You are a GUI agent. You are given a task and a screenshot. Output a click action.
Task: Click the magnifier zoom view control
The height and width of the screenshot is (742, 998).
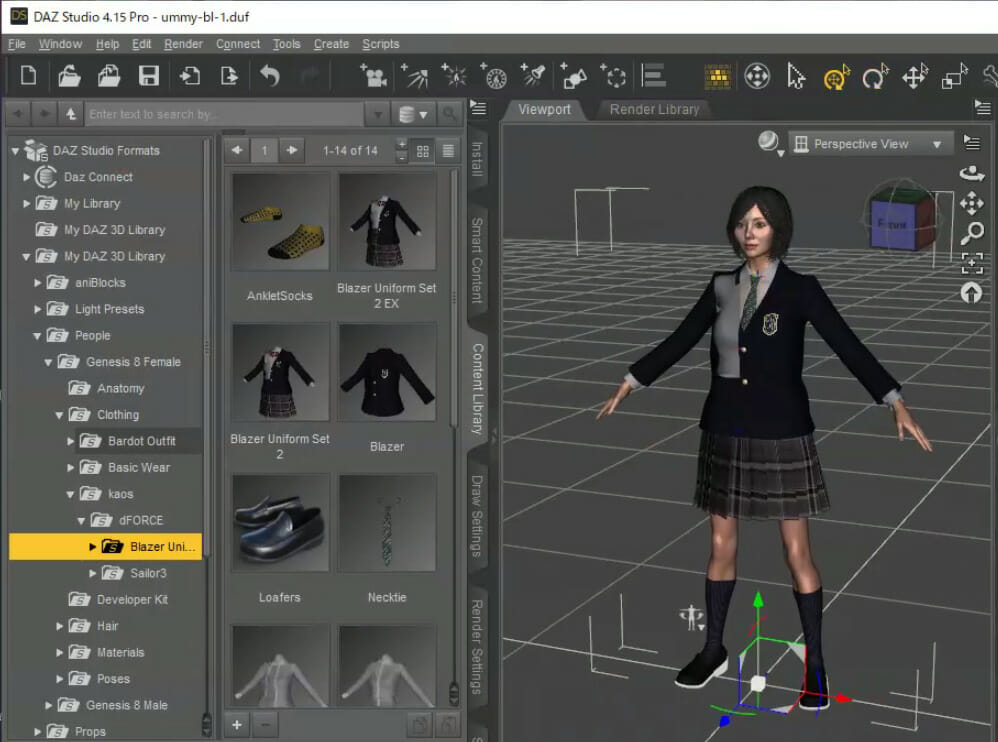pyautogui.click(x=972, y=233)
